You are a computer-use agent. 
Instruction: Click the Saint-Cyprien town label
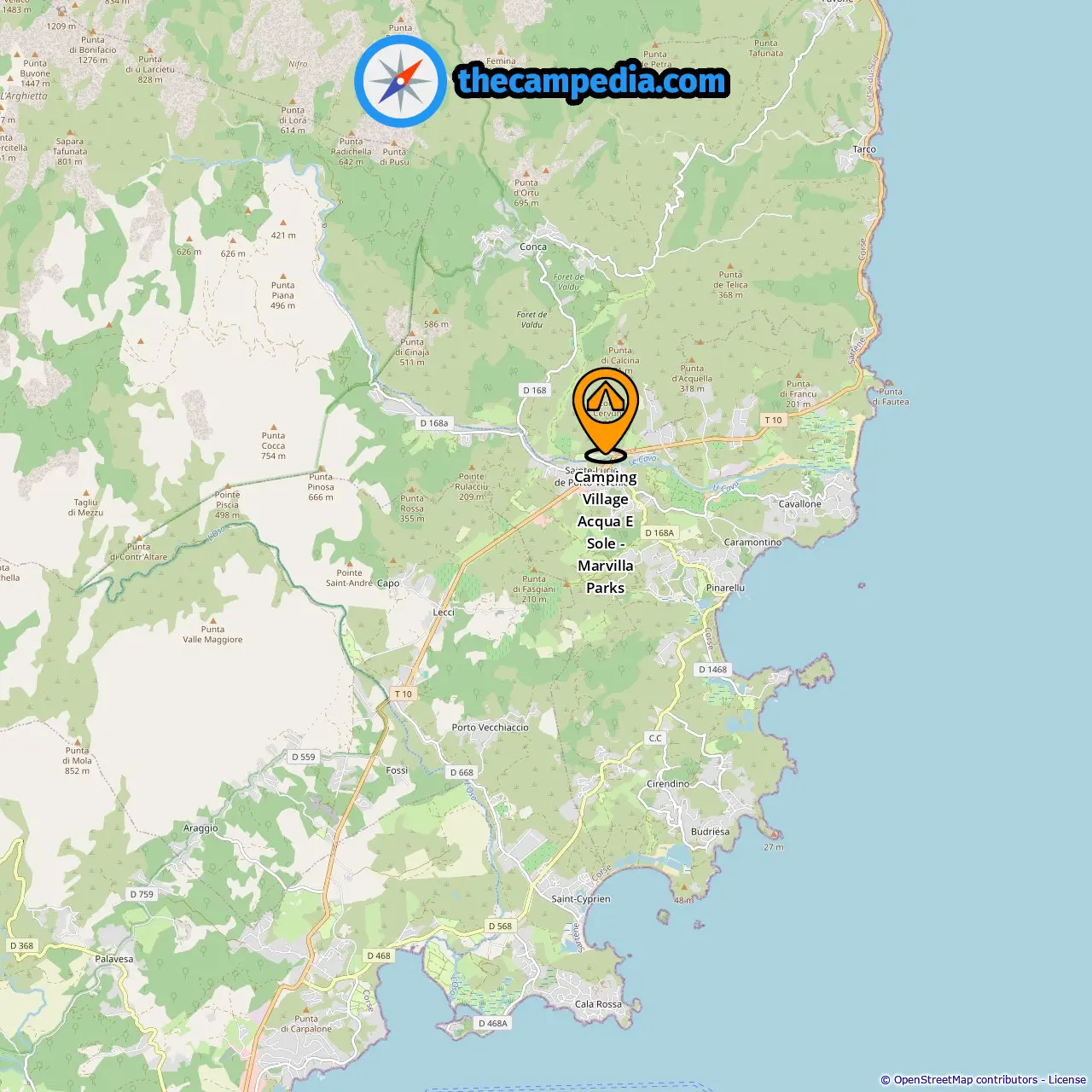coord(581,899)
